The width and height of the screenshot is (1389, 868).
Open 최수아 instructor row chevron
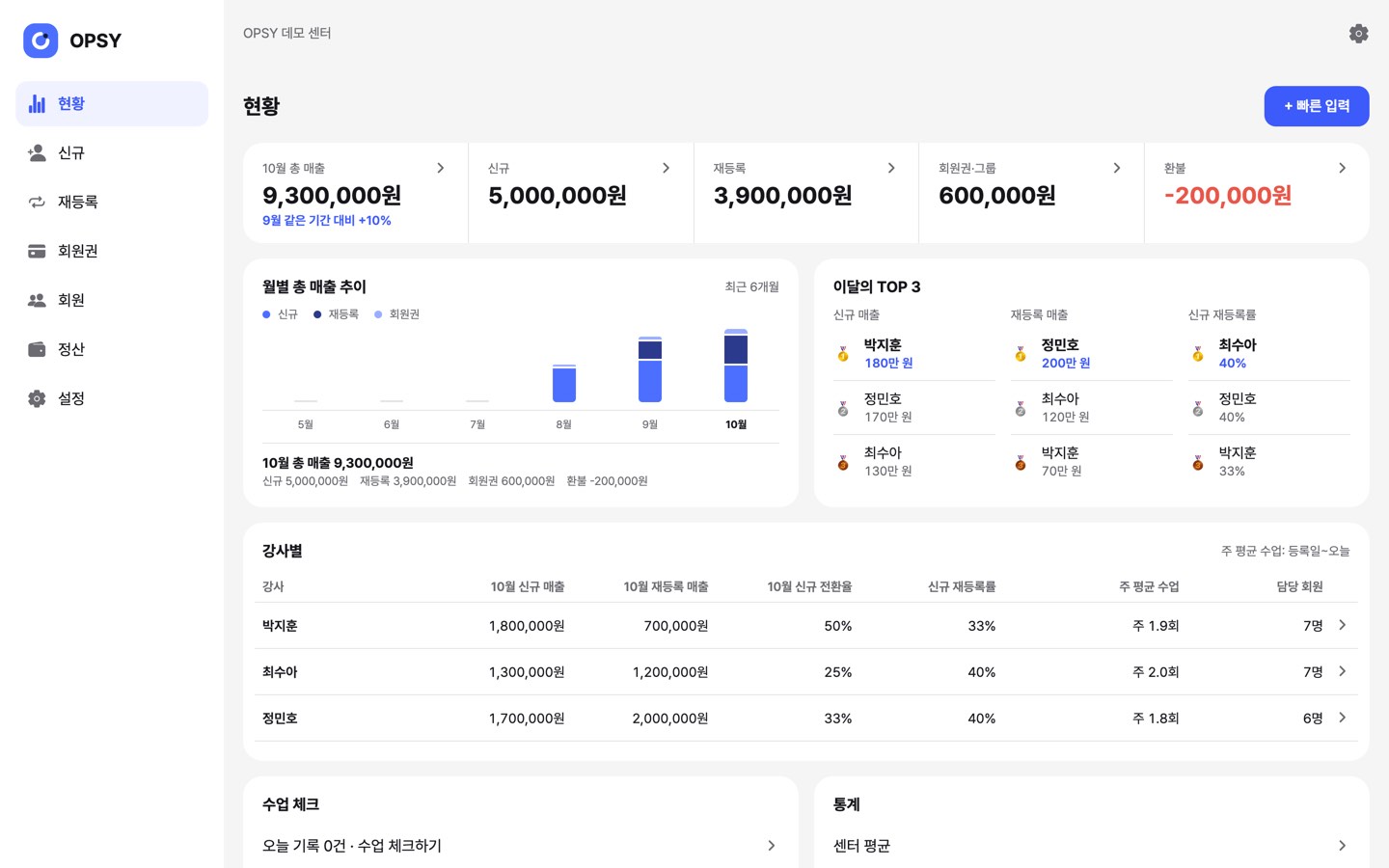(x=1343, y=671)
